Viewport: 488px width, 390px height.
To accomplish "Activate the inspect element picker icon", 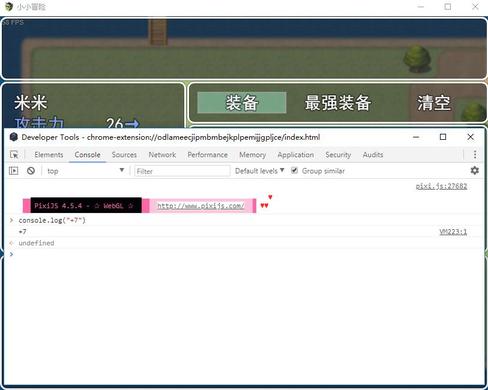I will pyautogui.click(x=14, y=155).
